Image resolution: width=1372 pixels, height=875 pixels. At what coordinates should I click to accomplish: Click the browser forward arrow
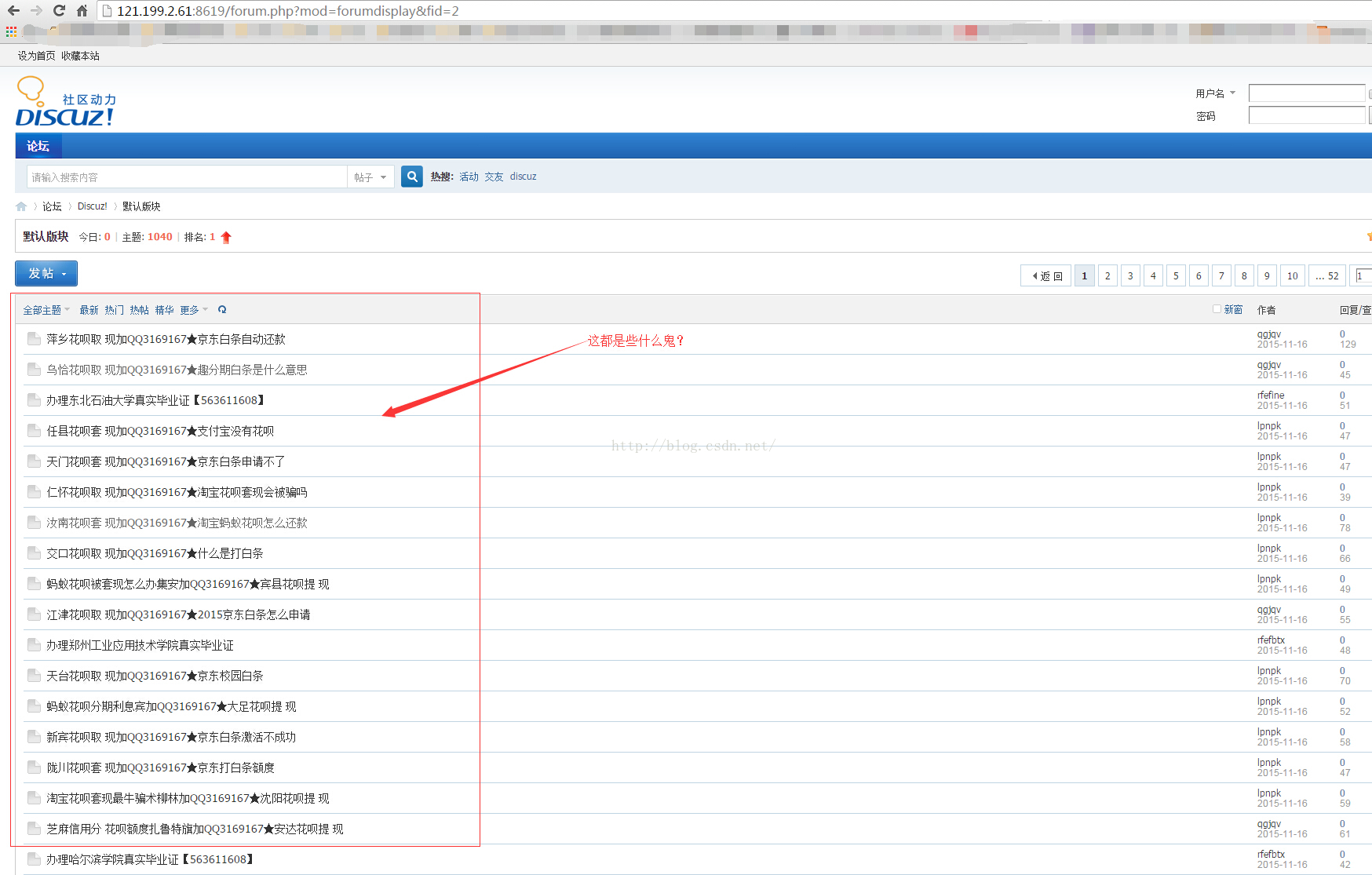click(36, 11)
